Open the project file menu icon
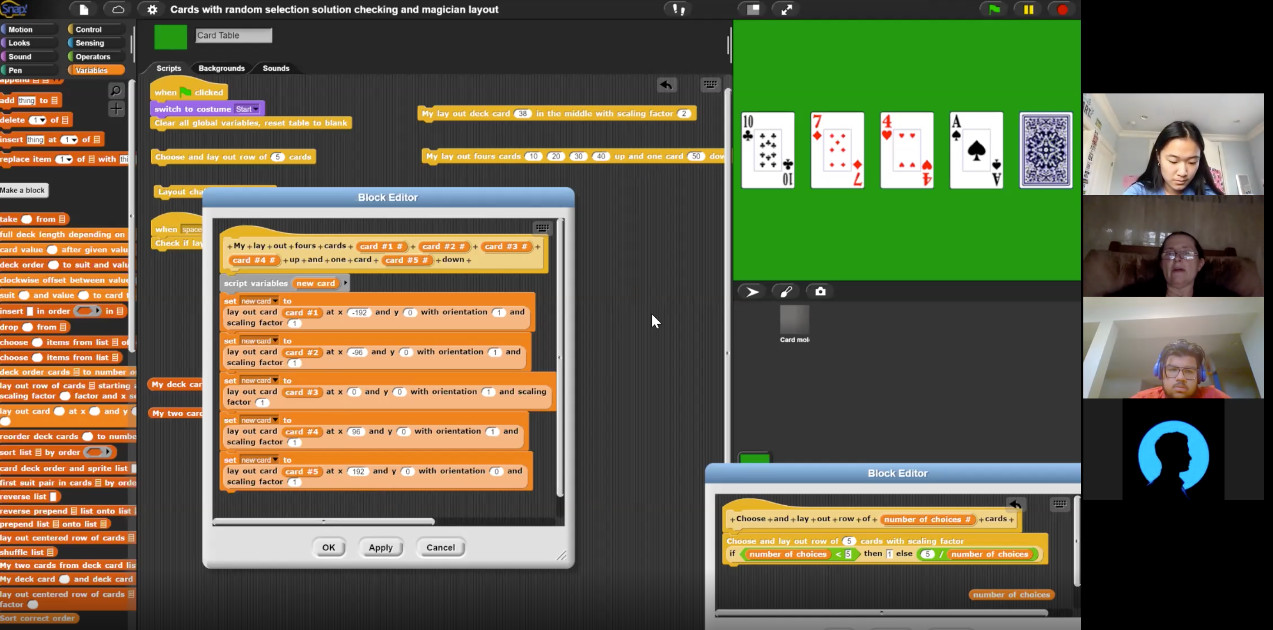1273x630 pixels. pyautogui.click(x=84, y=9)
